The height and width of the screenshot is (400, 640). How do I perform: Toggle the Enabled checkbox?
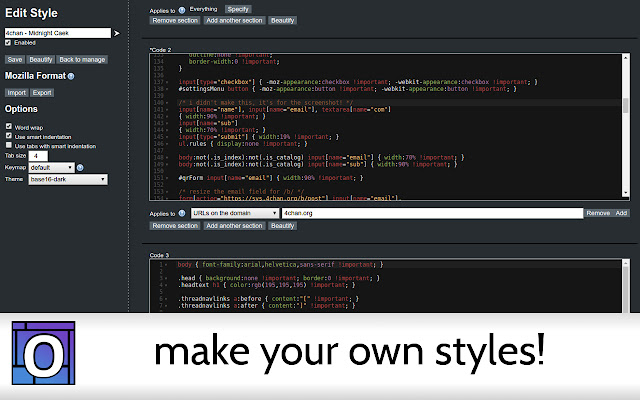(9, 44)
